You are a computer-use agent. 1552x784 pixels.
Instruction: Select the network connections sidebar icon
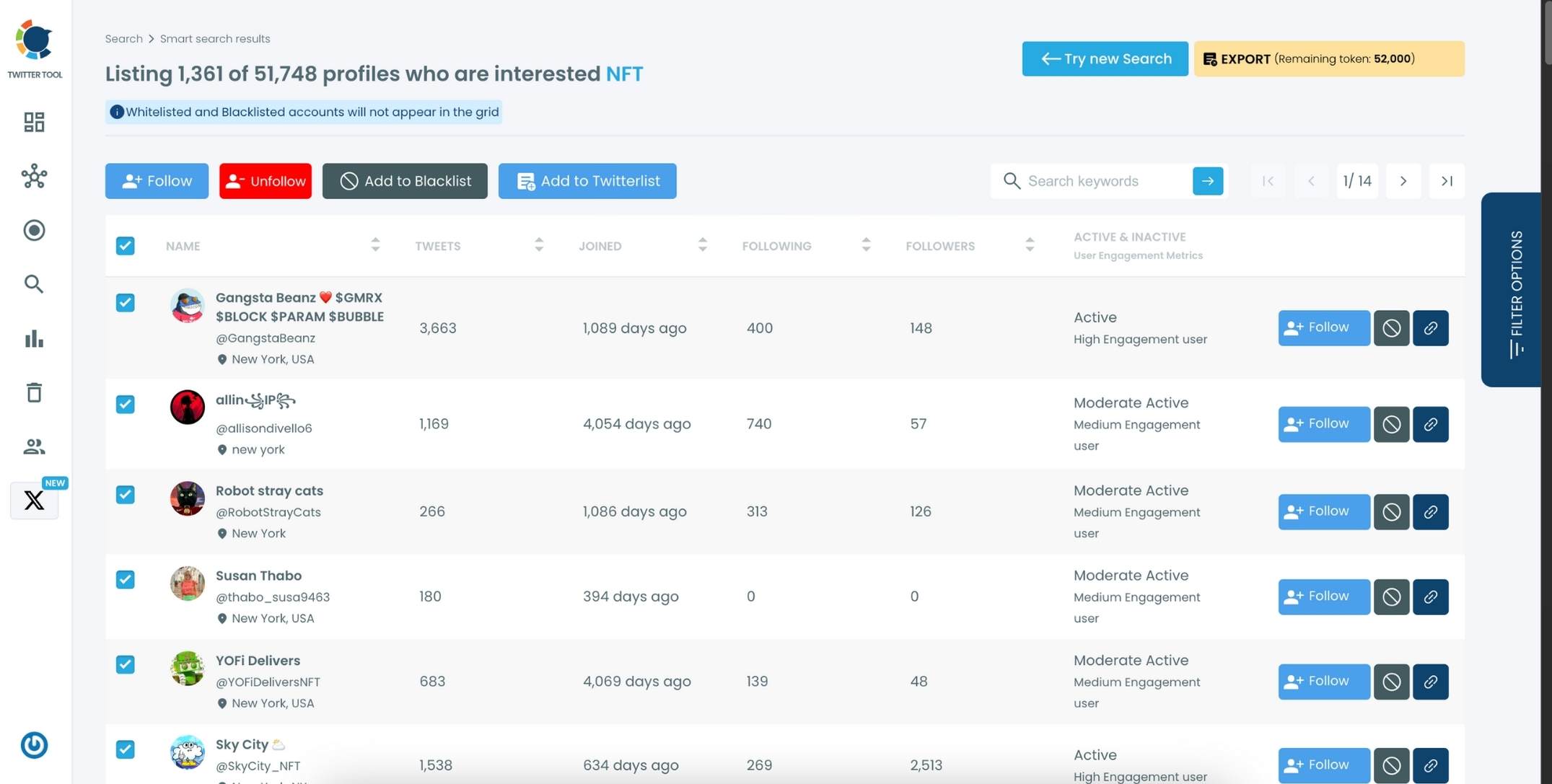[x=33, y=176]
